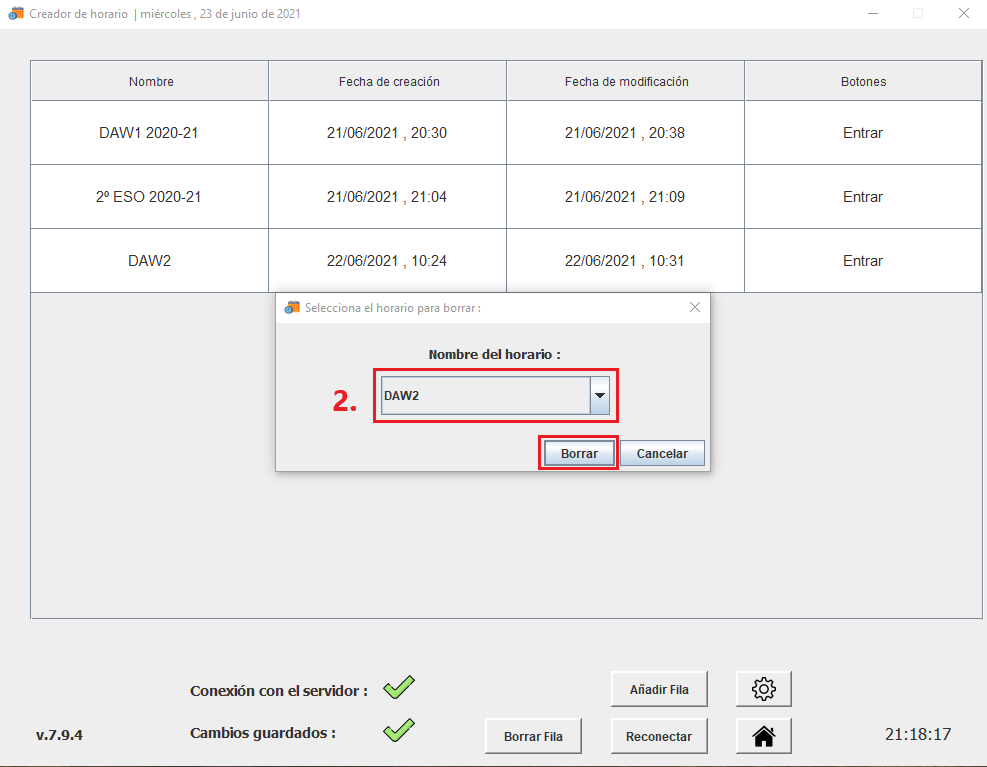This screenshot has height=767, width=987.
Task: Click the home icon button
Action: tap(763, 736)
